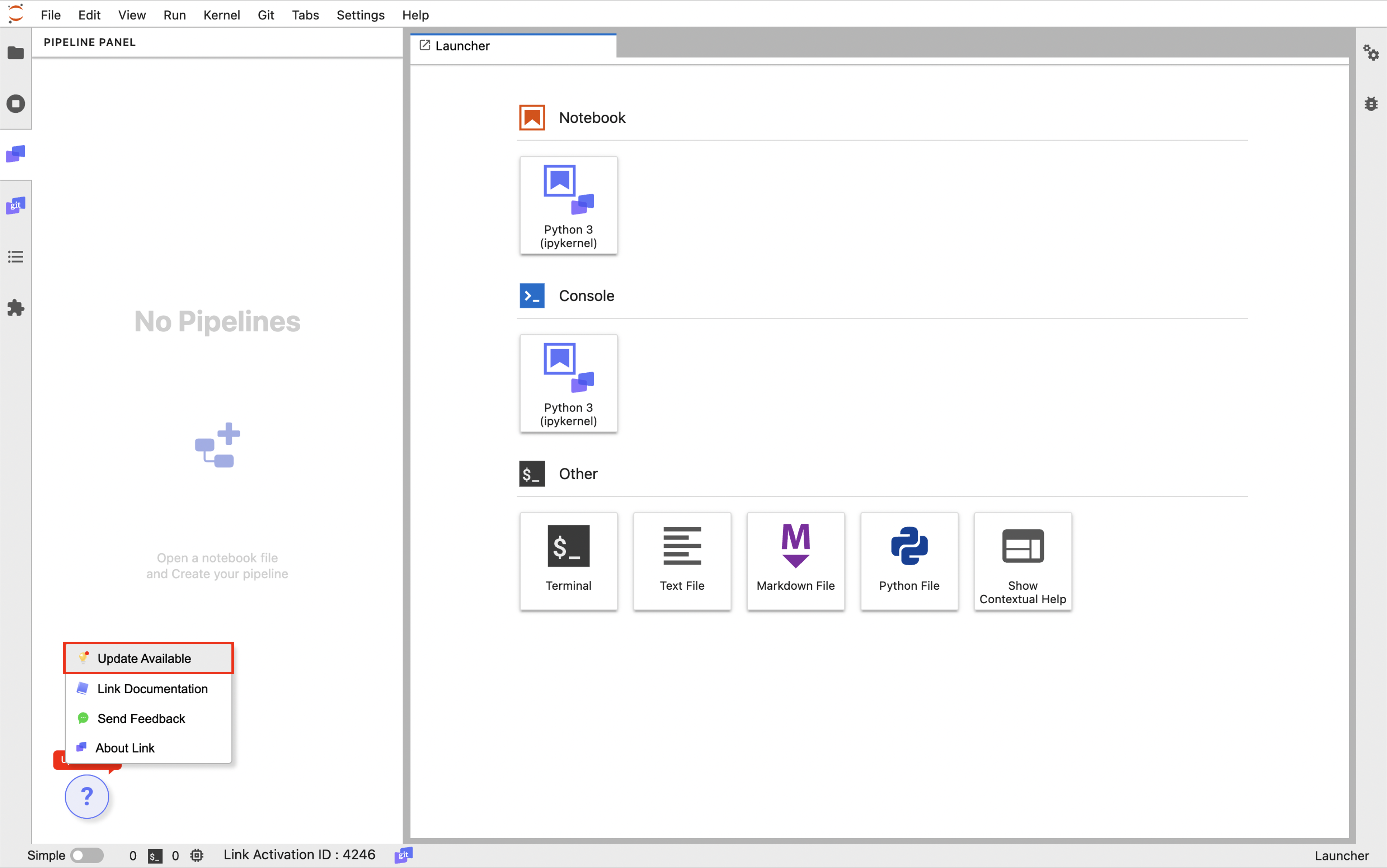Screen dimensions: 1387x868
Task: Launch a Python 3 notebook card
Action: pyautogui.click(x=568, y=206)
